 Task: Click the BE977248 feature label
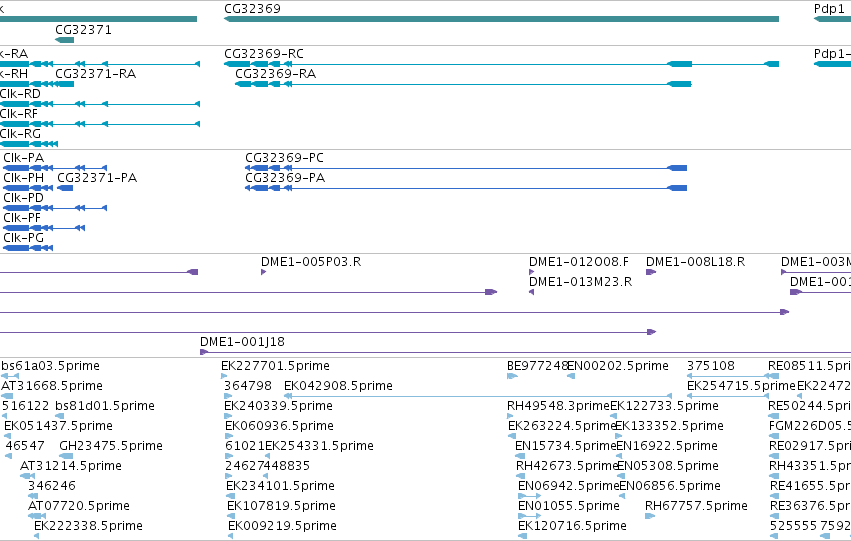(x=537, y=365)
